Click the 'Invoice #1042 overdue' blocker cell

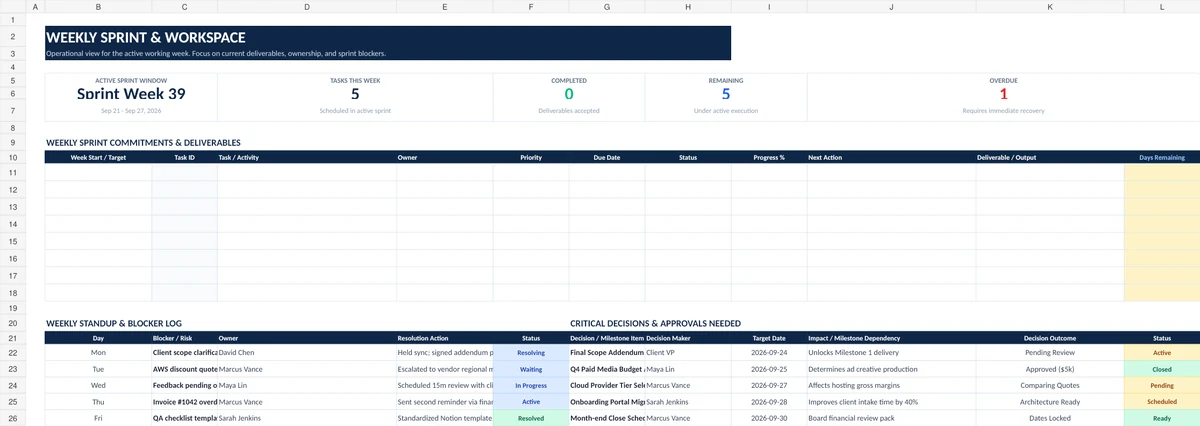[x=185, y=402]
